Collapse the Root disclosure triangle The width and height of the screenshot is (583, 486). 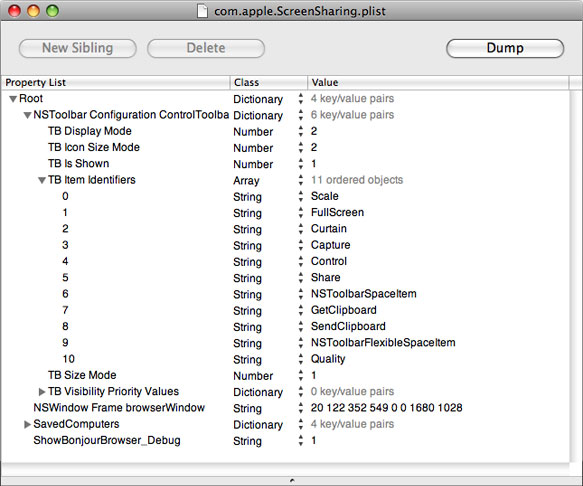tap(13, 99)
